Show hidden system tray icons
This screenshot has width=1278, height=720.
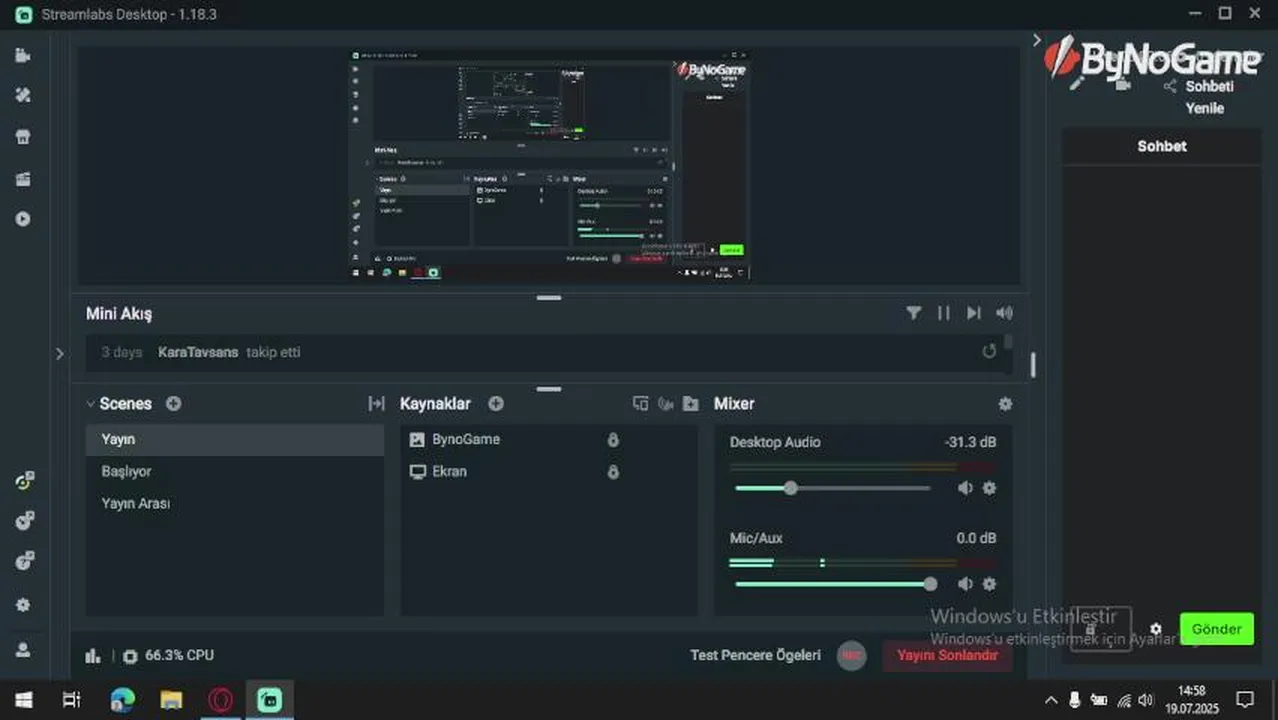click(x=1050, y=700)
